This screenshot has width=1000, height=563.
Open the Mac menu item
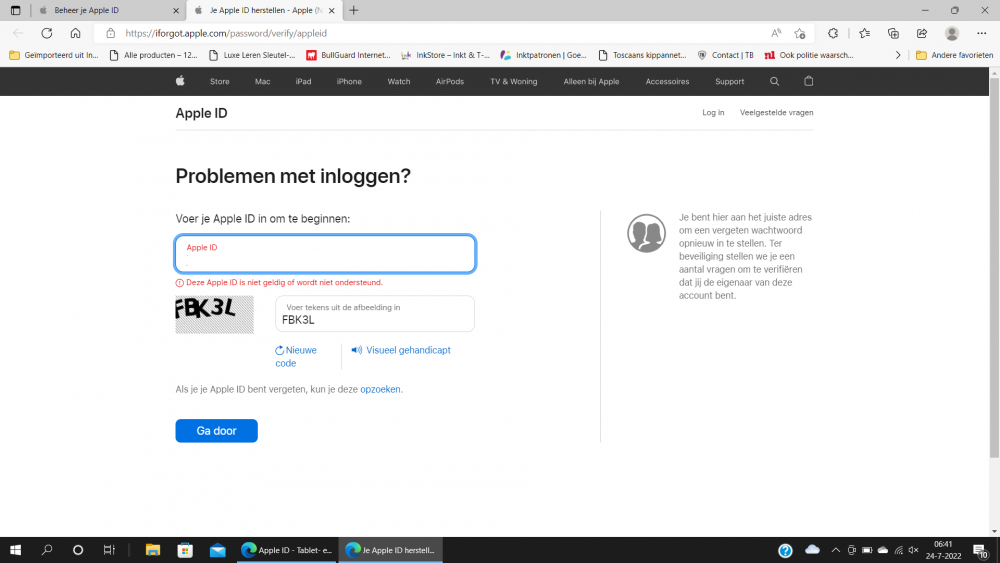[262, 82]
